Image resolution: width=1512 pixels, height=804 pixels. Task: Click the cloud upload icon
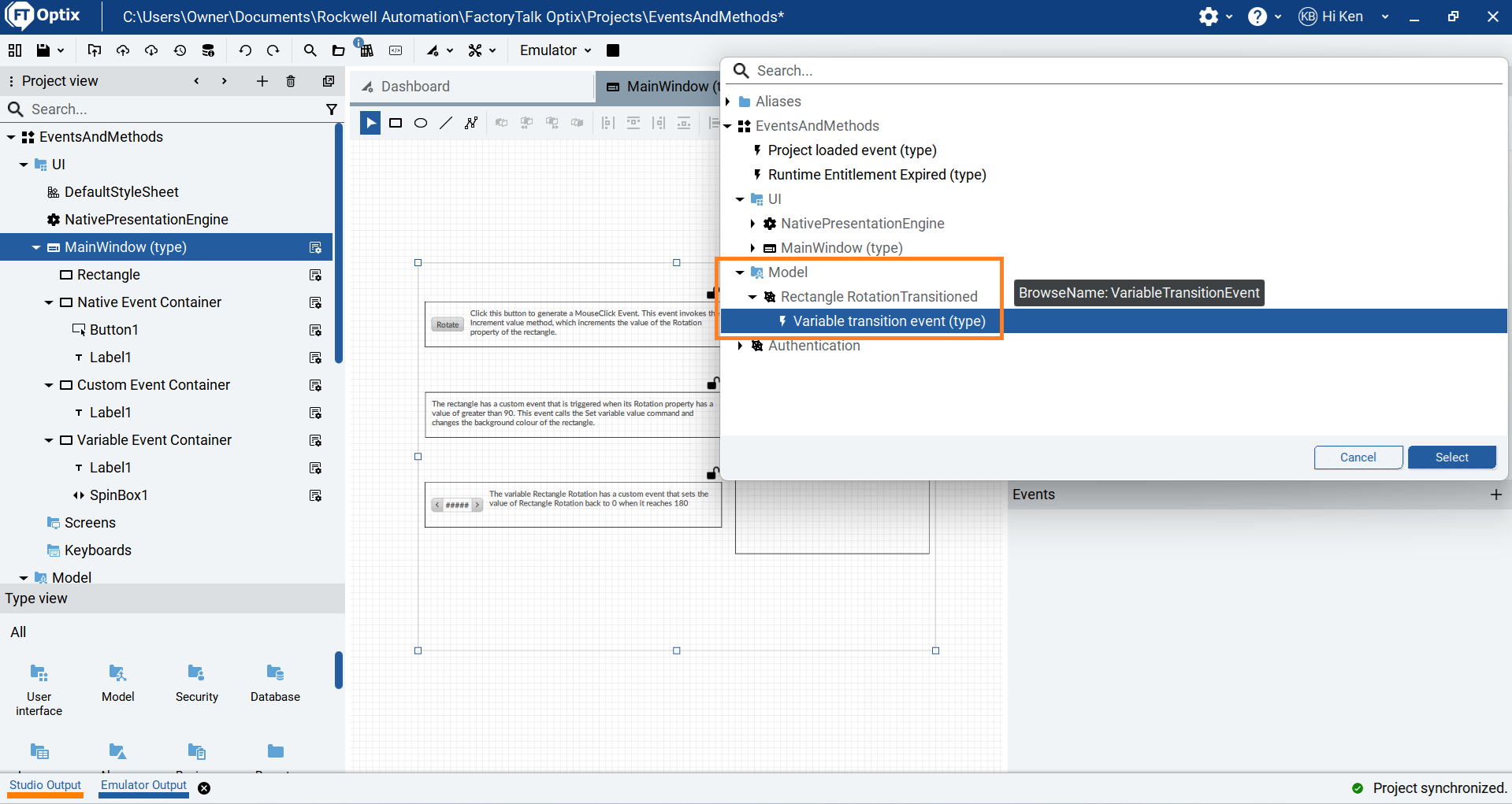click(123, 50)
